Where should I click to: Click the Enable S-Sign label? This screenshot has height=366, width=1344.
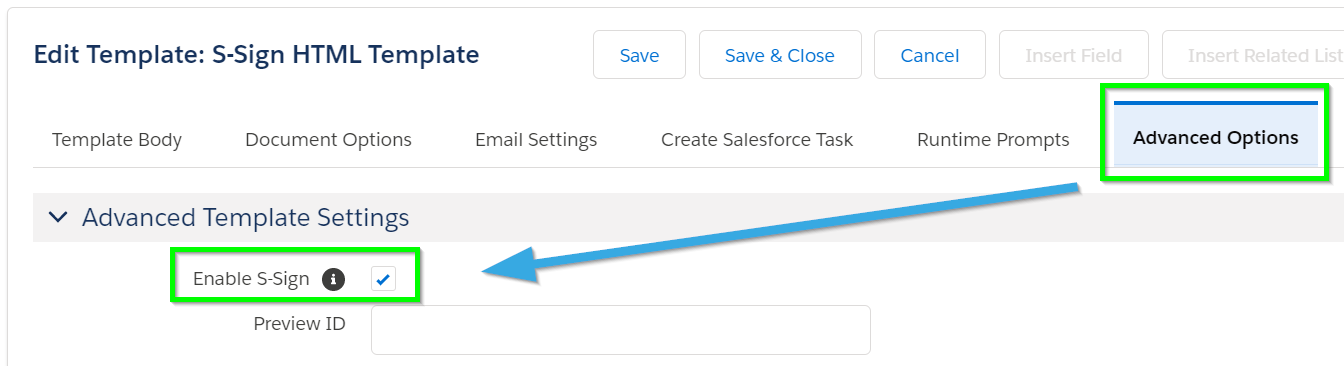(x=251, y=279)
